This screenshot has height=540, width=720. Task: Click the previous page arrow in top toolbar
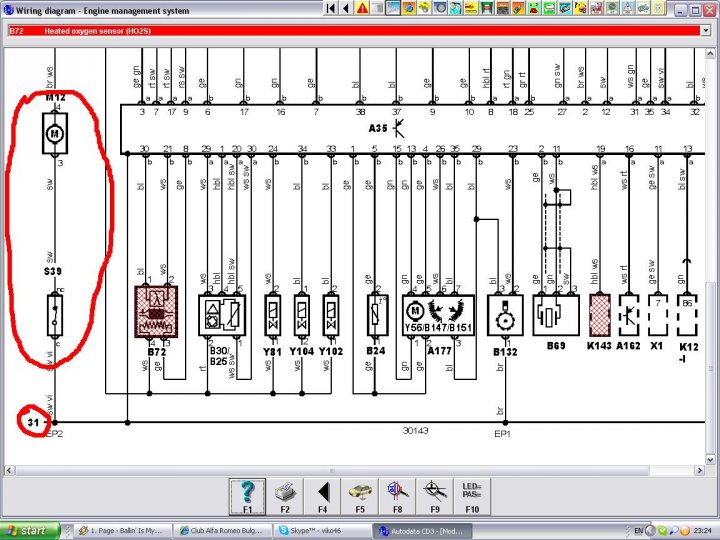(346, 9)
